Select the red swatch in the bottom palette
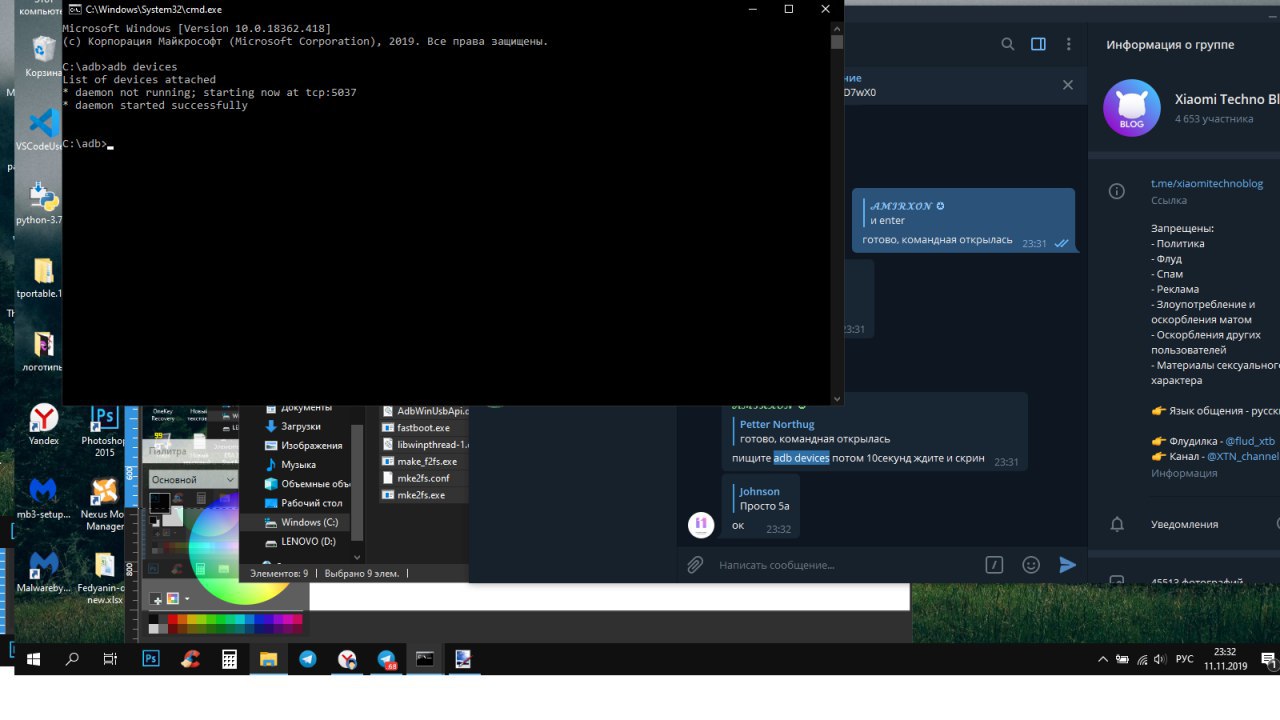Image resolution: width=1280 pixels, height=720 pixels. (174, 620)
